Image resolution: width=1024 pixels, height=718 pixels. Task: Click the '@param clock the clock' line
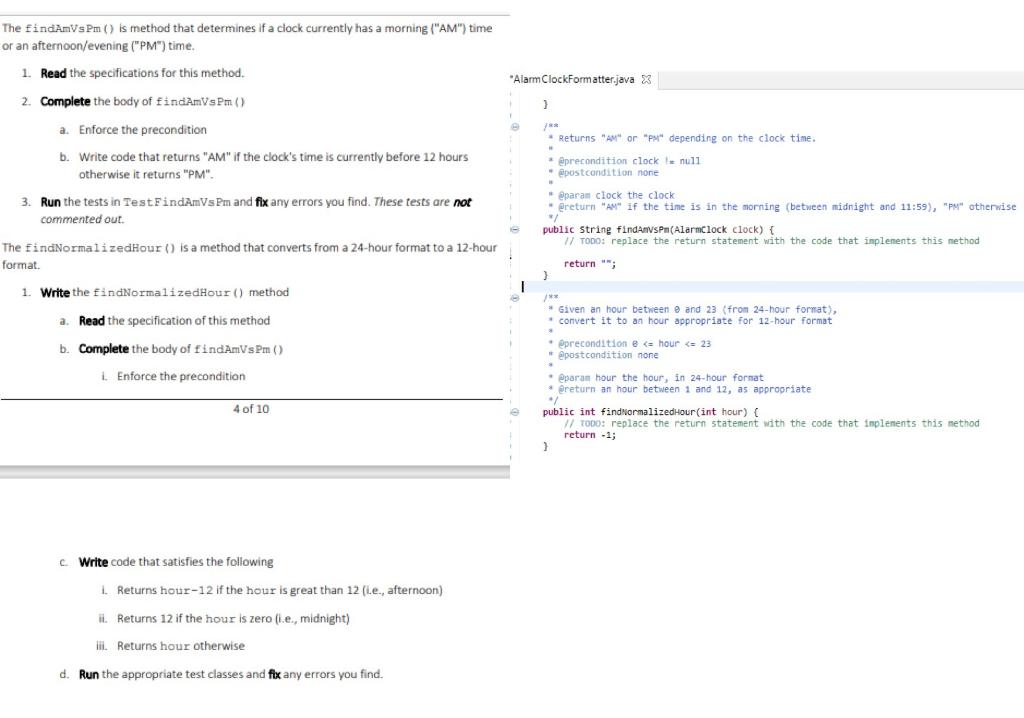click(x=611, y=195)
